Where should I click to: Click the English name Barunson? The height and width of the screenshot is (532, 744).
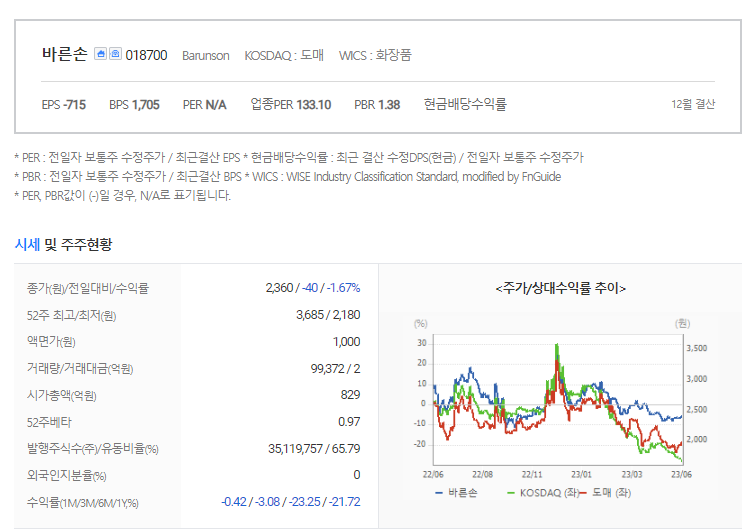(x=205, y=56)
